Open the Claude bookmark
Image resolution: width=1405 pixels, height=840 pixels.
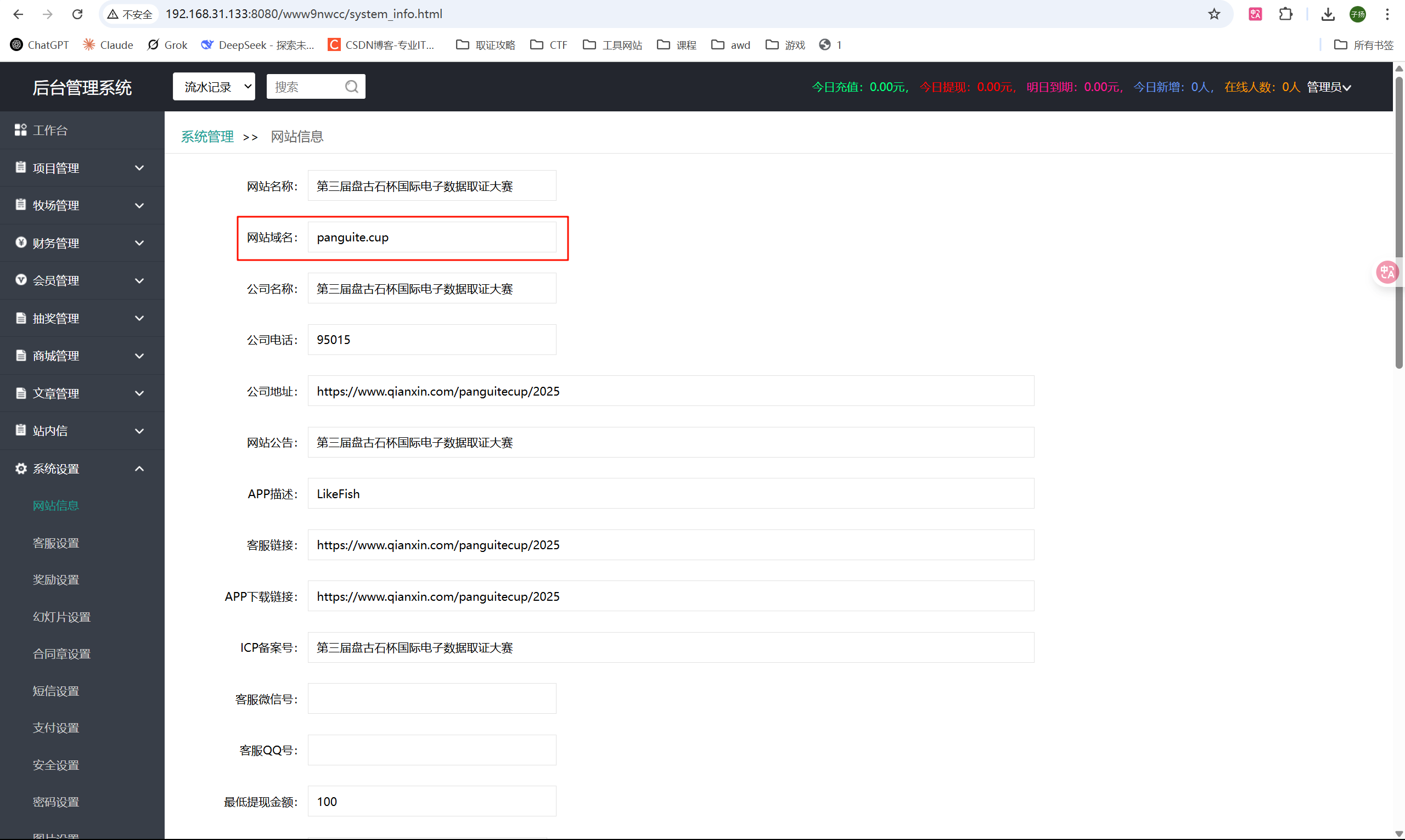(108, 45)
